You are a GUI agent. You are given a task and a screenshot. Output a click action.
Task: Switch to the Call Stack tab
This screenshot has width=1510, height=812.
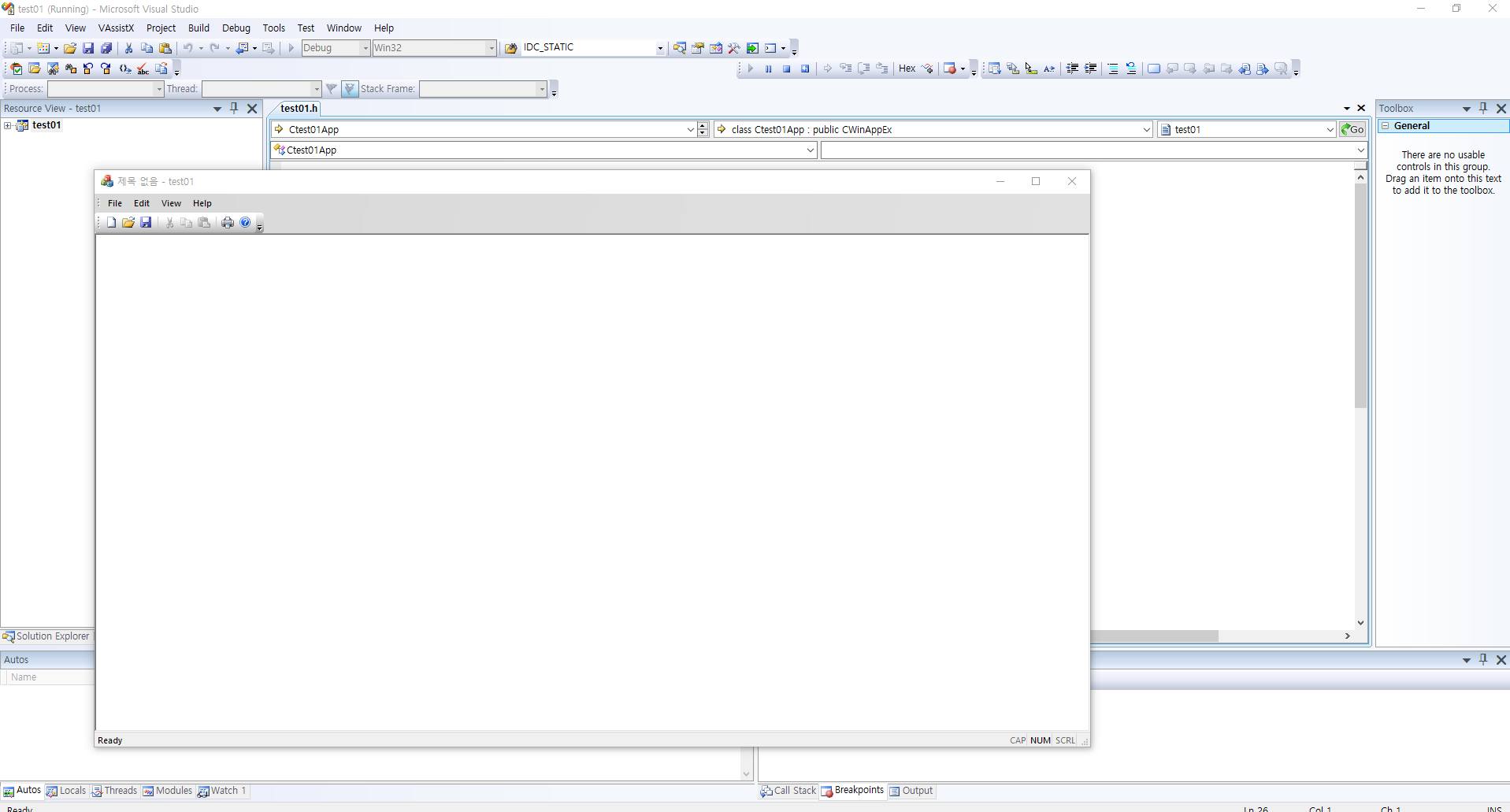[788, 791]
